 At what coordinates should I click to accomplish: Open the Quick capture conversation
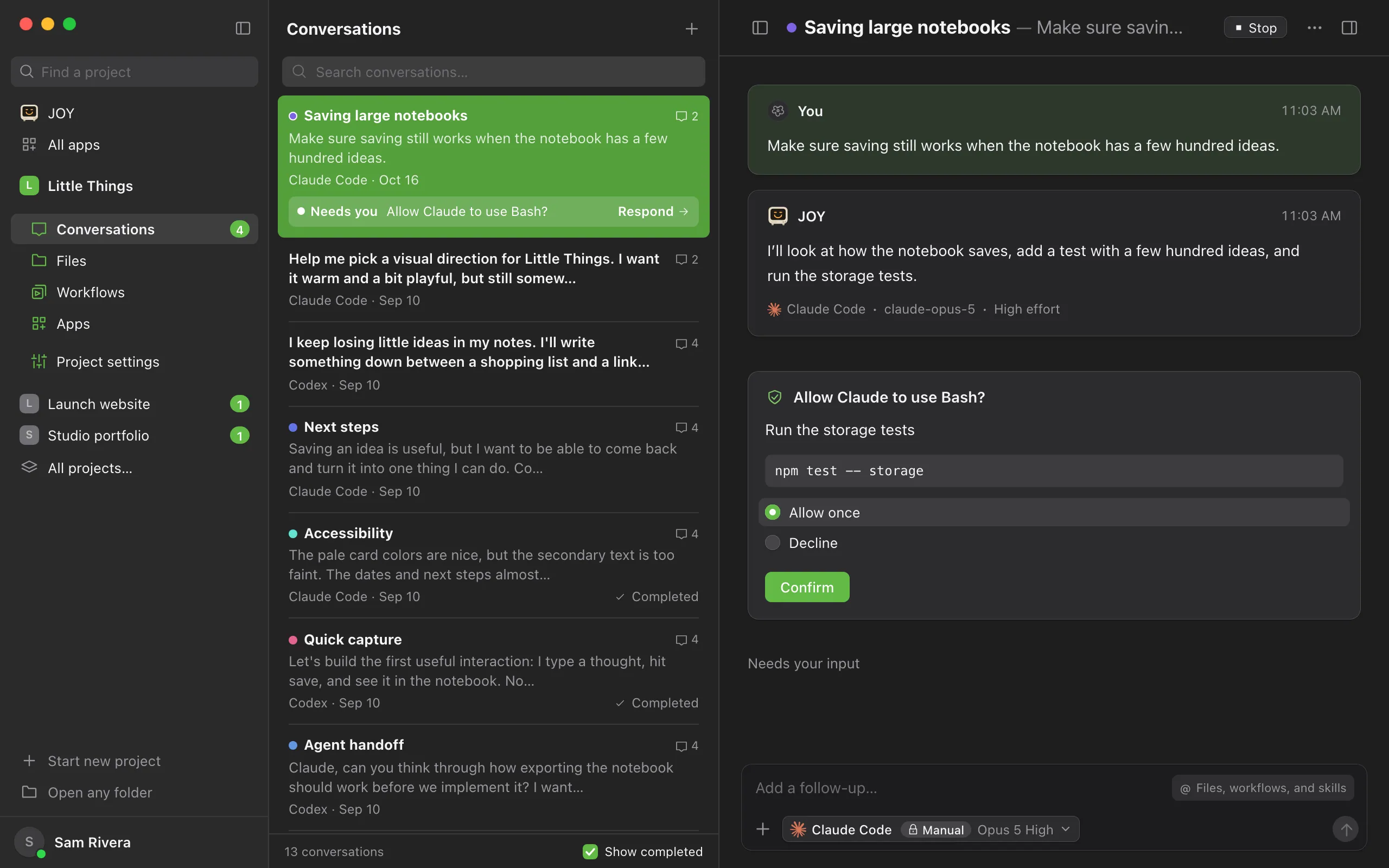click(494, 671)
